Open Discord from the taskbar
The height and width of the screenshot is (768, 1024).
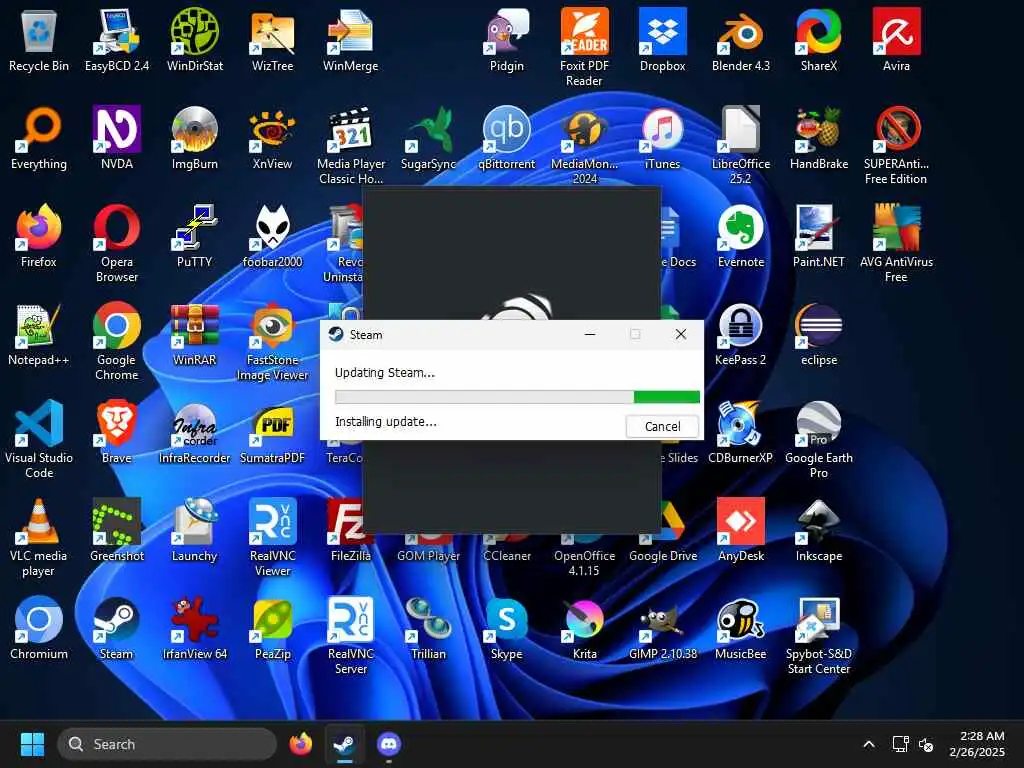[x=389, y=744]
